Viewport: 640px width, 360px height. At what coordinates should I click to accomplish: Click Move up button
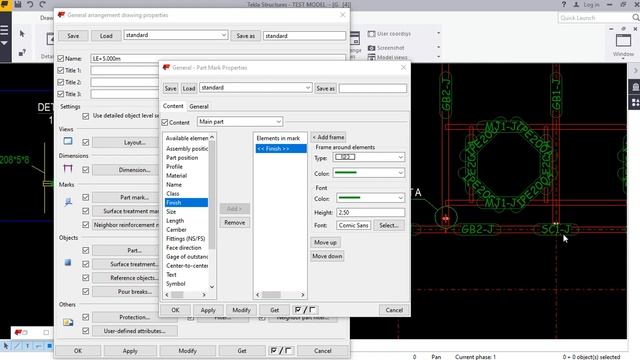tap(325, 242)
